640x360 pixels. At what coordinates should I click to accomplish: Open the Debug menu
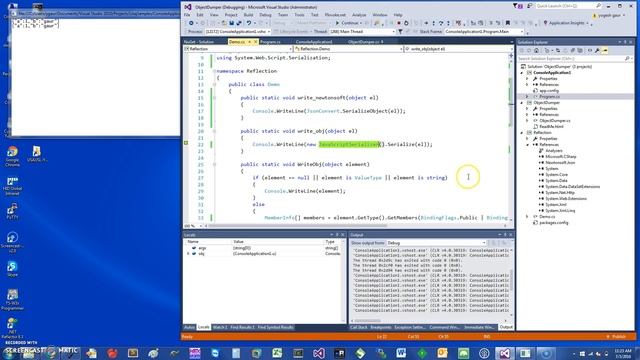coord(265,15)
